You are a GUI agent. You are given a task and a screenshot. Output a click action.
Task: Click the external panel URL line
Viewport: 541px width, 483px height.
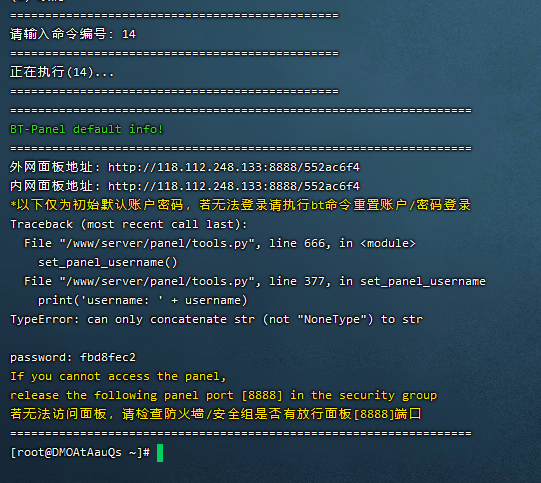tap(185, 167)
